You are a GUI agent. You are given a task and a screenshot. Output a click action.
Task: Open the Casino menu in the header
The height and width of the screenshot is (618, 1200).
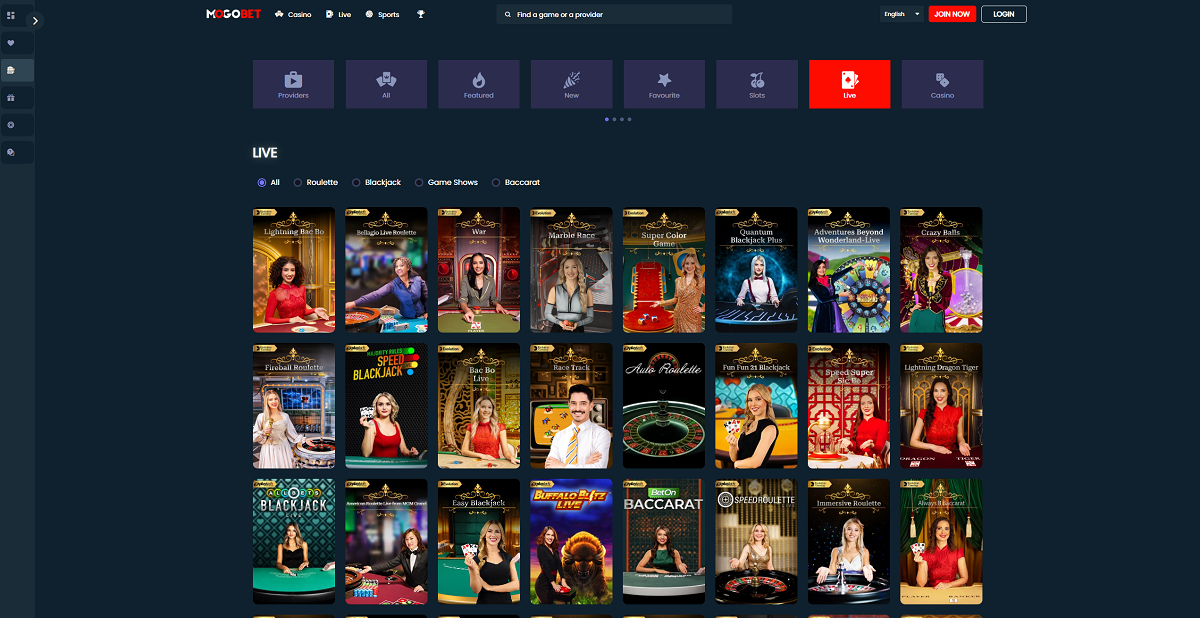(293, 15)
